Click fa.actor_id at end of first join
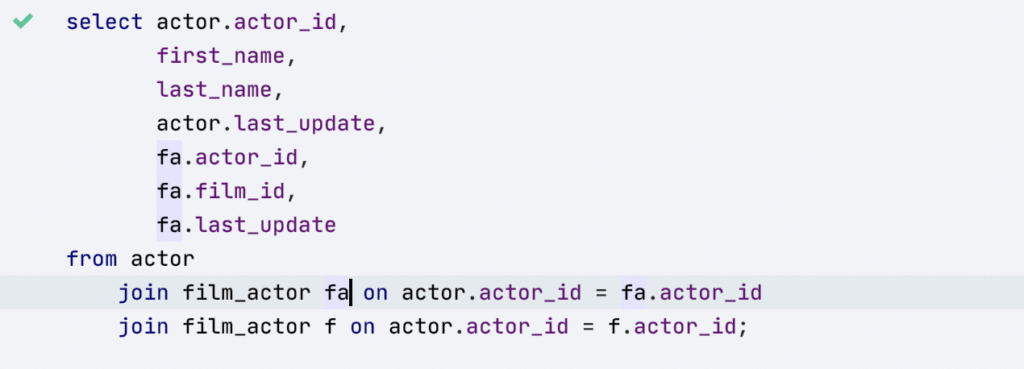This screenshot has height=369, width=1024. click(692, 293)
